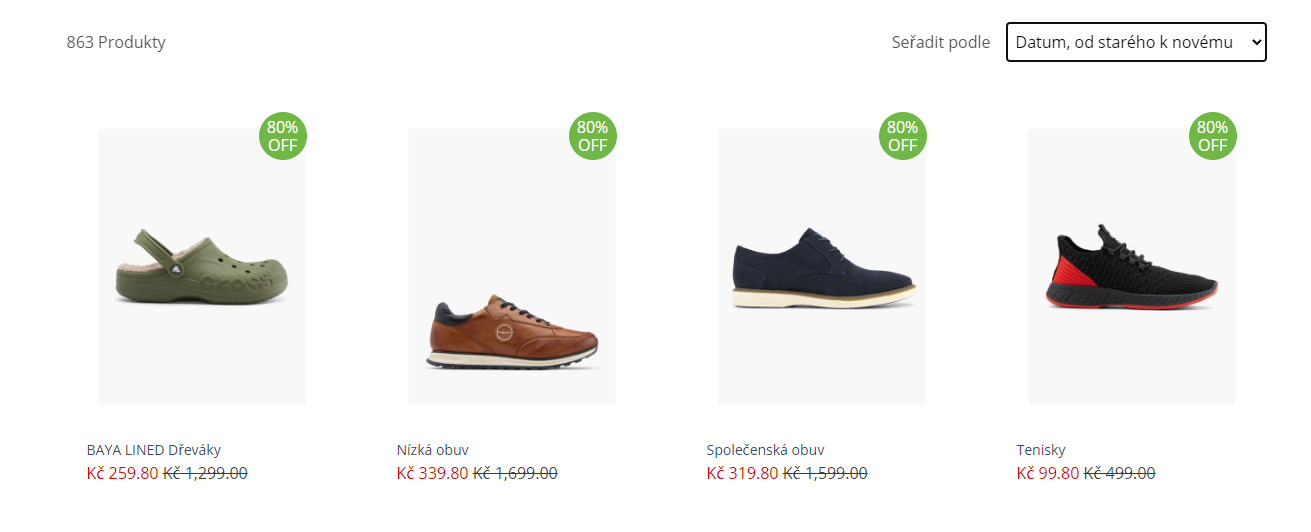Click the Seřadit podle label
The width and height of the screenshot is (1311, 532).
[941, 42]
